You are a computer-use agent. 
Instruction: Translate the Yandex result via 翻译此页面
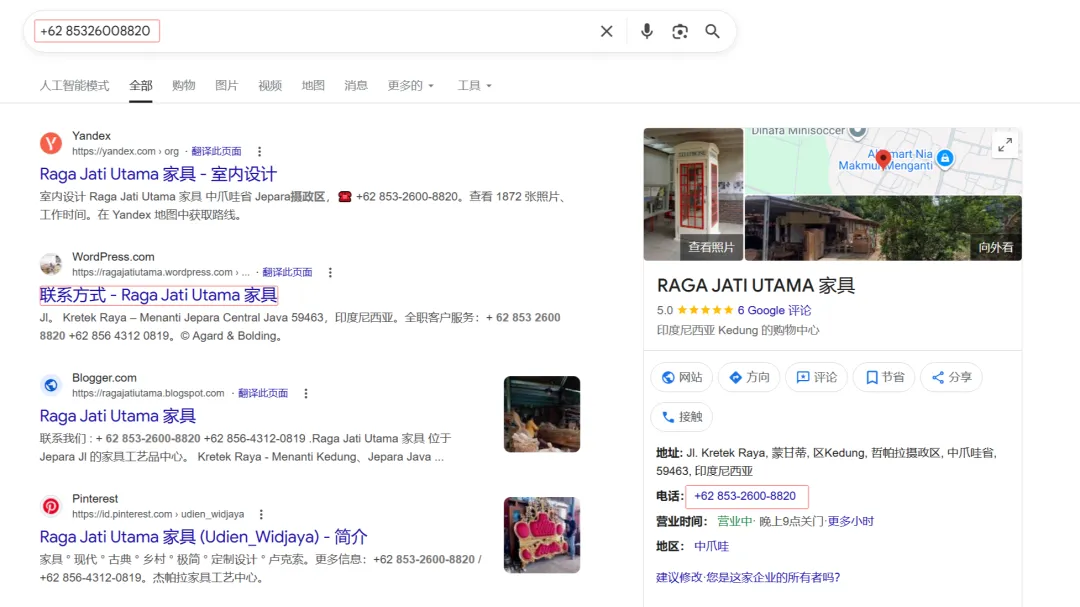[x=216, y=150]
